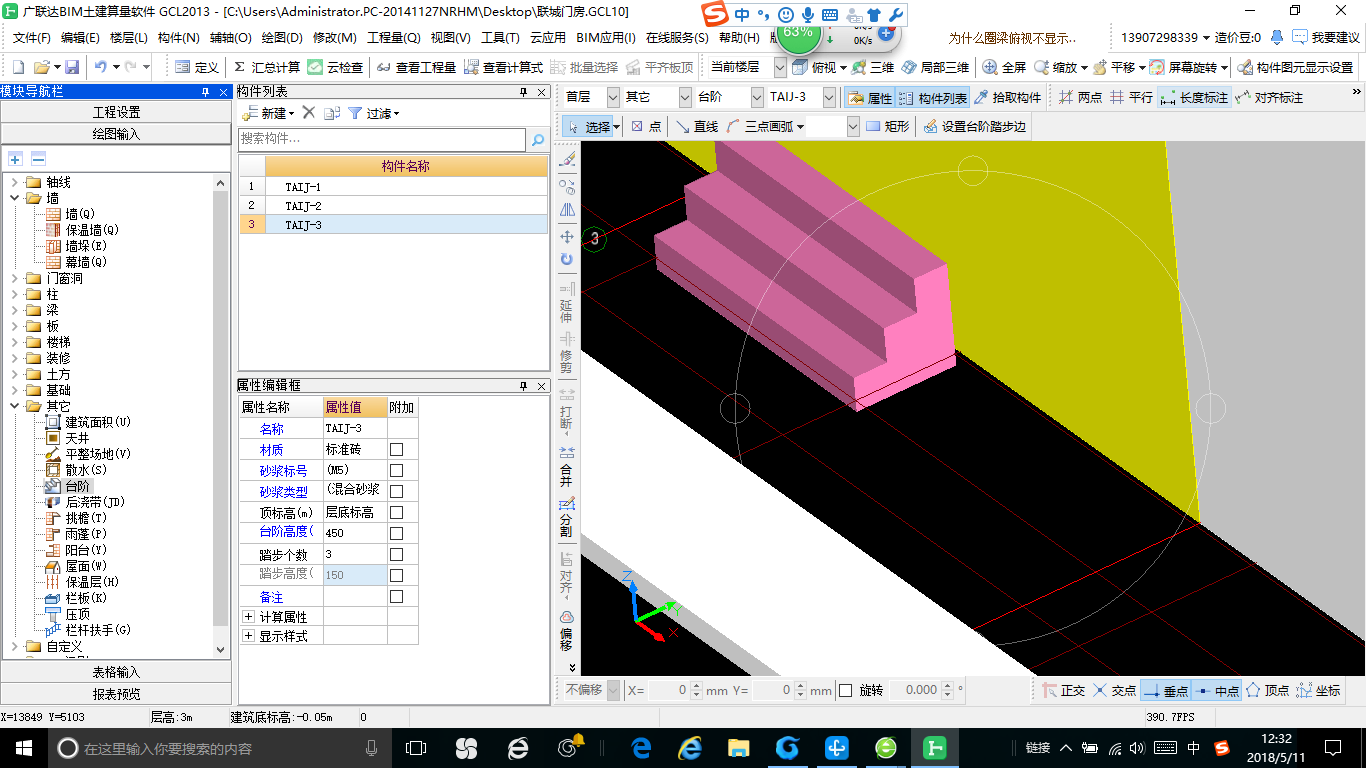Viewport: 1366px width, 768px height.
Task: Open 楼层(L) menu
Action: [x=129, y=38]
